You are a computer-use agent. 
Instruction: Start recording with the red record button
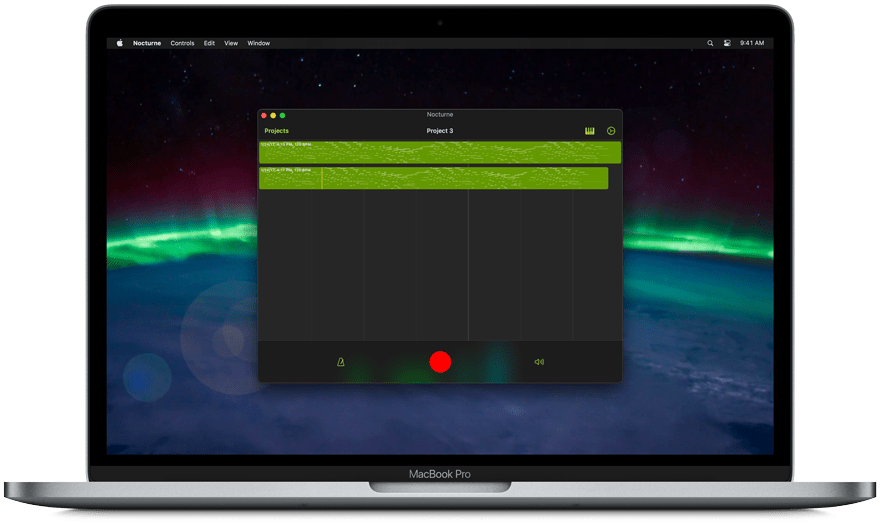pos(440,362)
